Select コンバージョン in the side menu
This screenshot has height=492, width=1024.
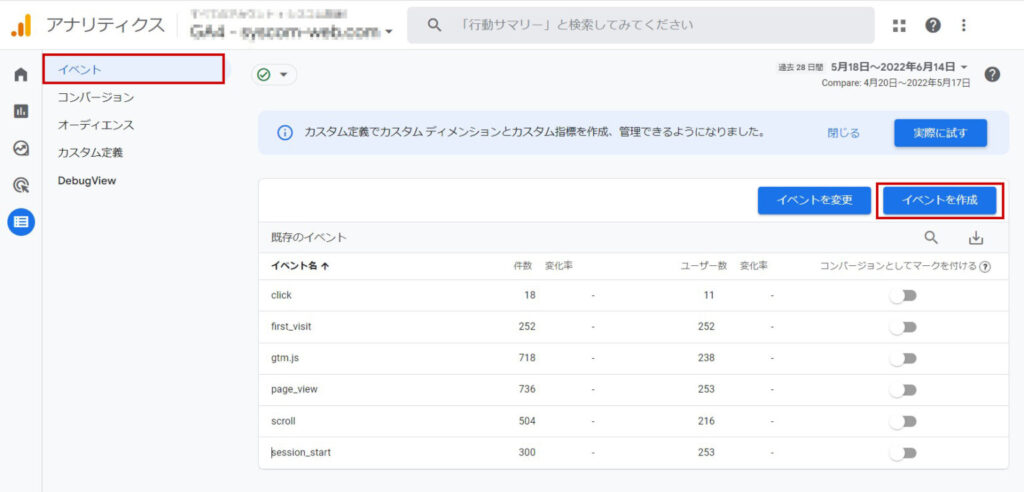pyautogui.click(x=95, y=97)
